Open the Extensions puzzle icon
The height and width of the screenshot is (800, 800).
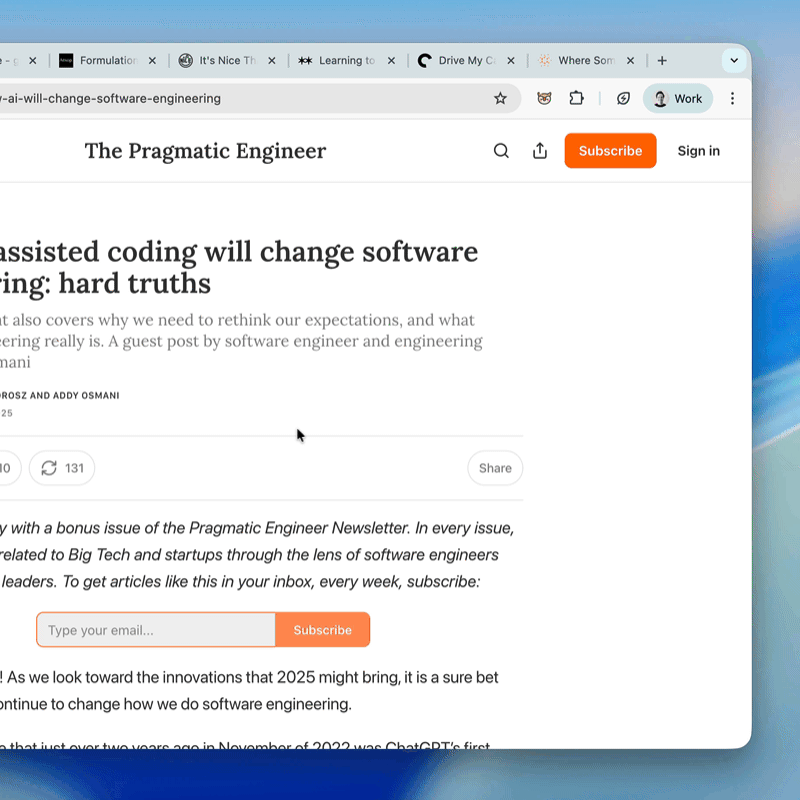coord(576,98)
